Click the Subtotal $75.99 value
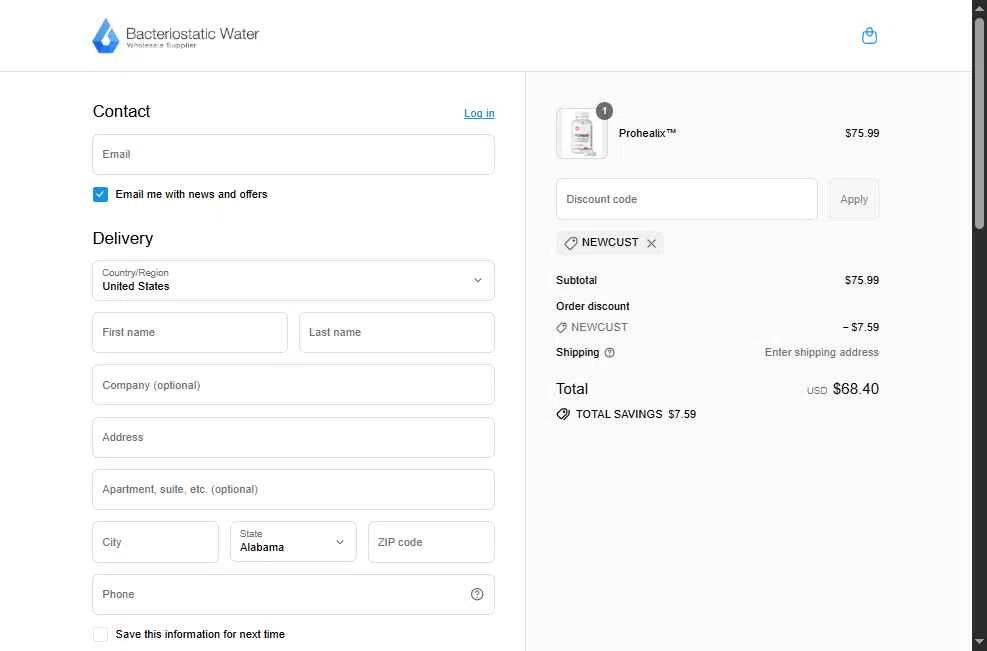This screenshot has width=987, height=651. click(862, 280)
